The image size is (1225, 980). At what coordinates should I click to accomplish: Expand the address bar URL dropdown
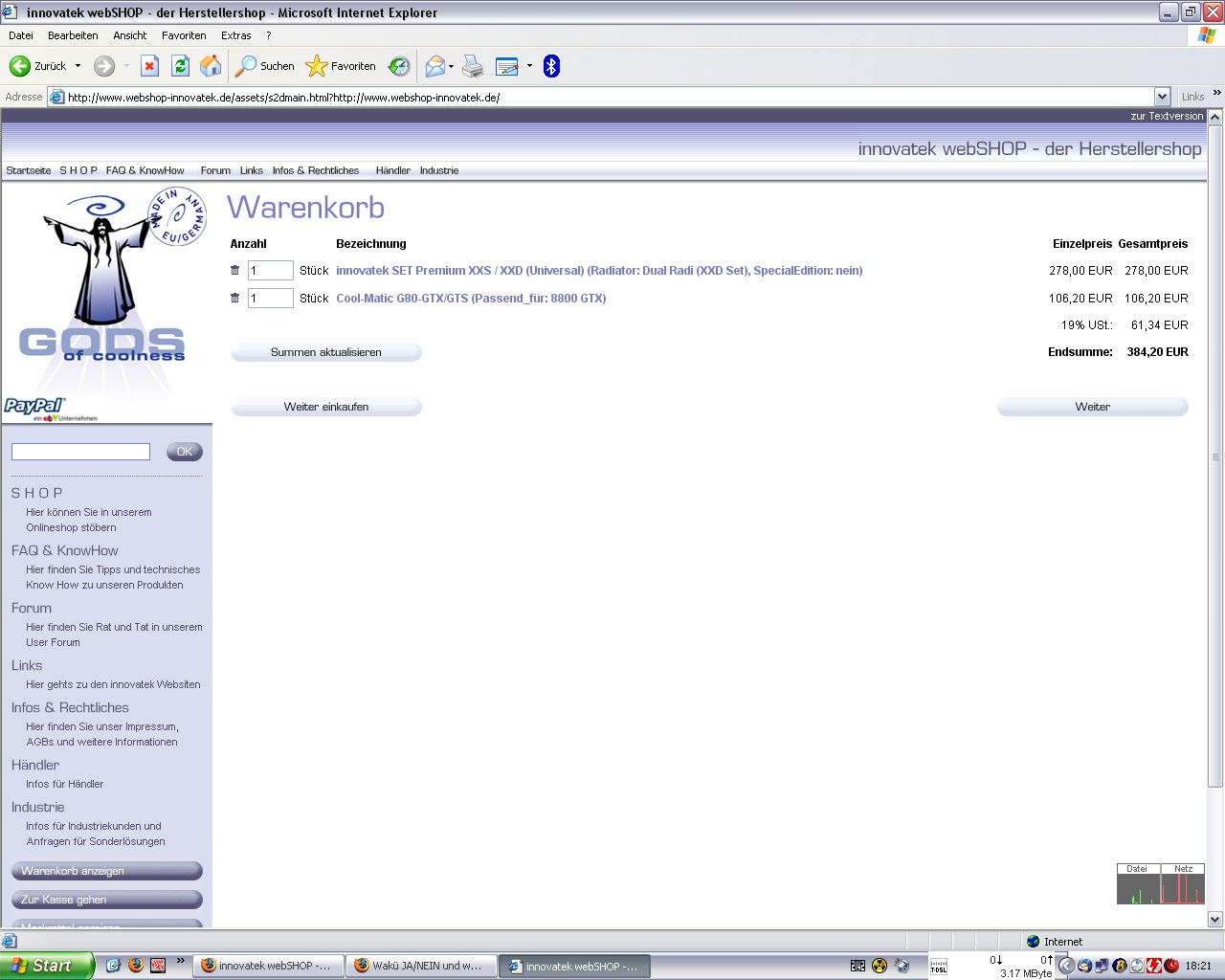click(x=1162, y=97)
